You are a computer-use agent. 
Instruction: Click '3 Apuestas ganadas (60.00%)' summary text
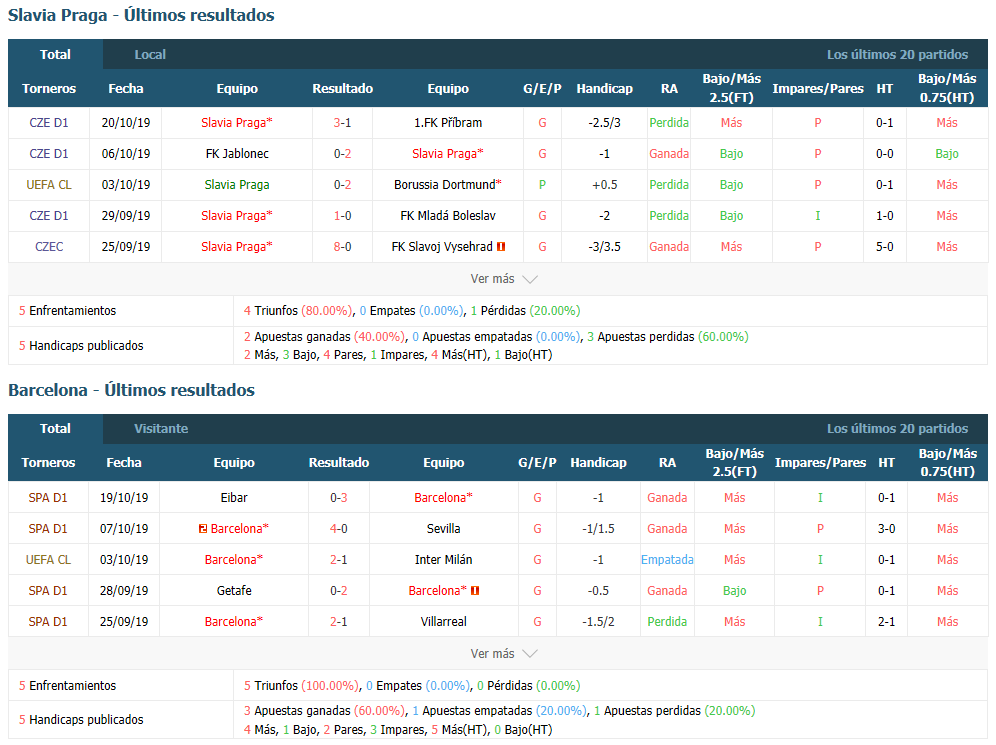324,711
